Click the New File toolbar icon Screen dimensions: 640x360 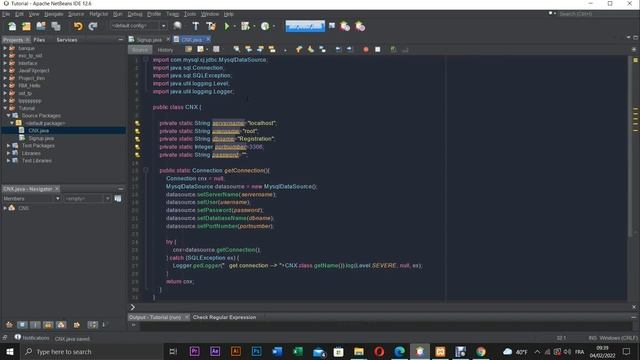[x=12, y=27]
